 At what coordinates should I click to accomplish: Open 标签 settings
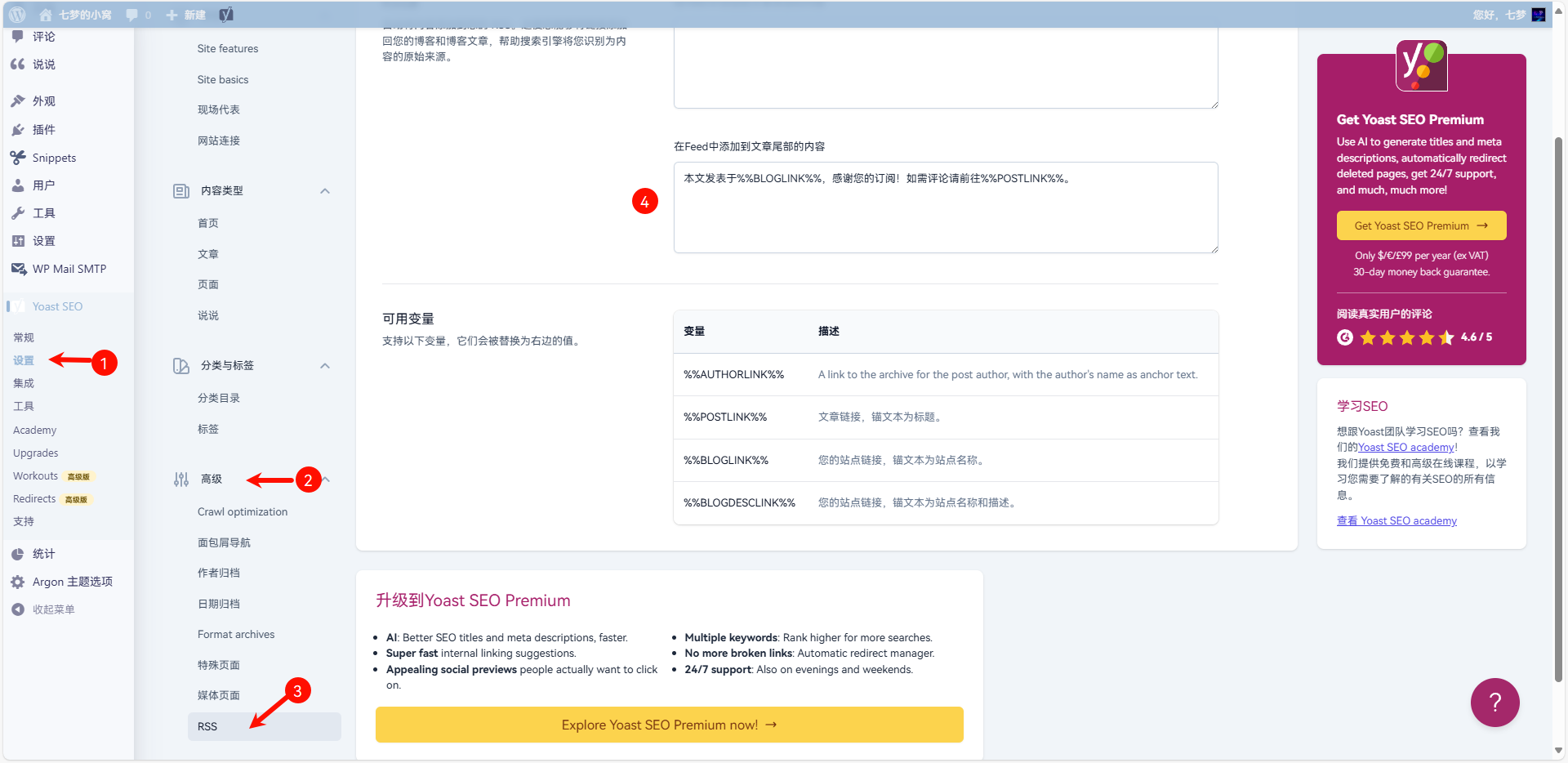click(208, 429)
